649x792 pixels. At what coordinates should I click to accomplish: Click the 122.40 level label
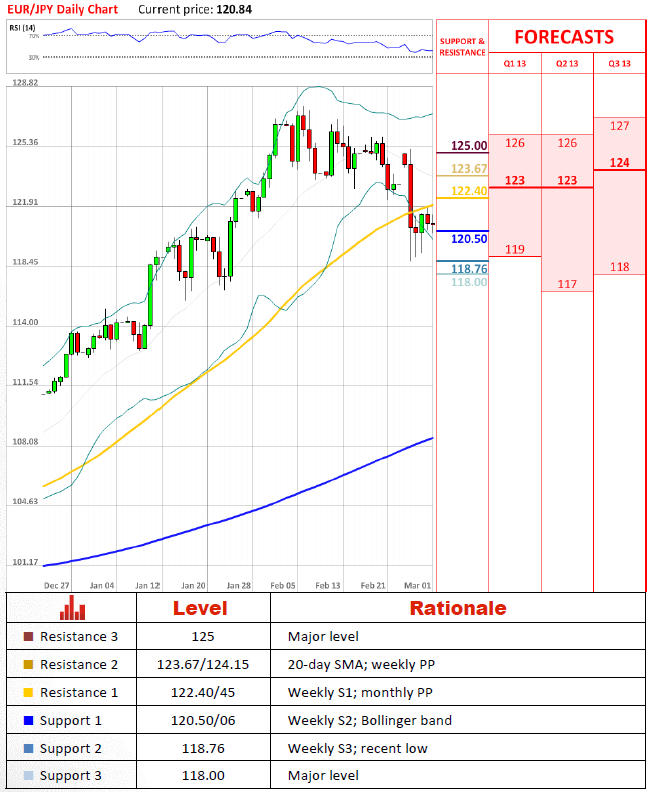tap(469, 190)
